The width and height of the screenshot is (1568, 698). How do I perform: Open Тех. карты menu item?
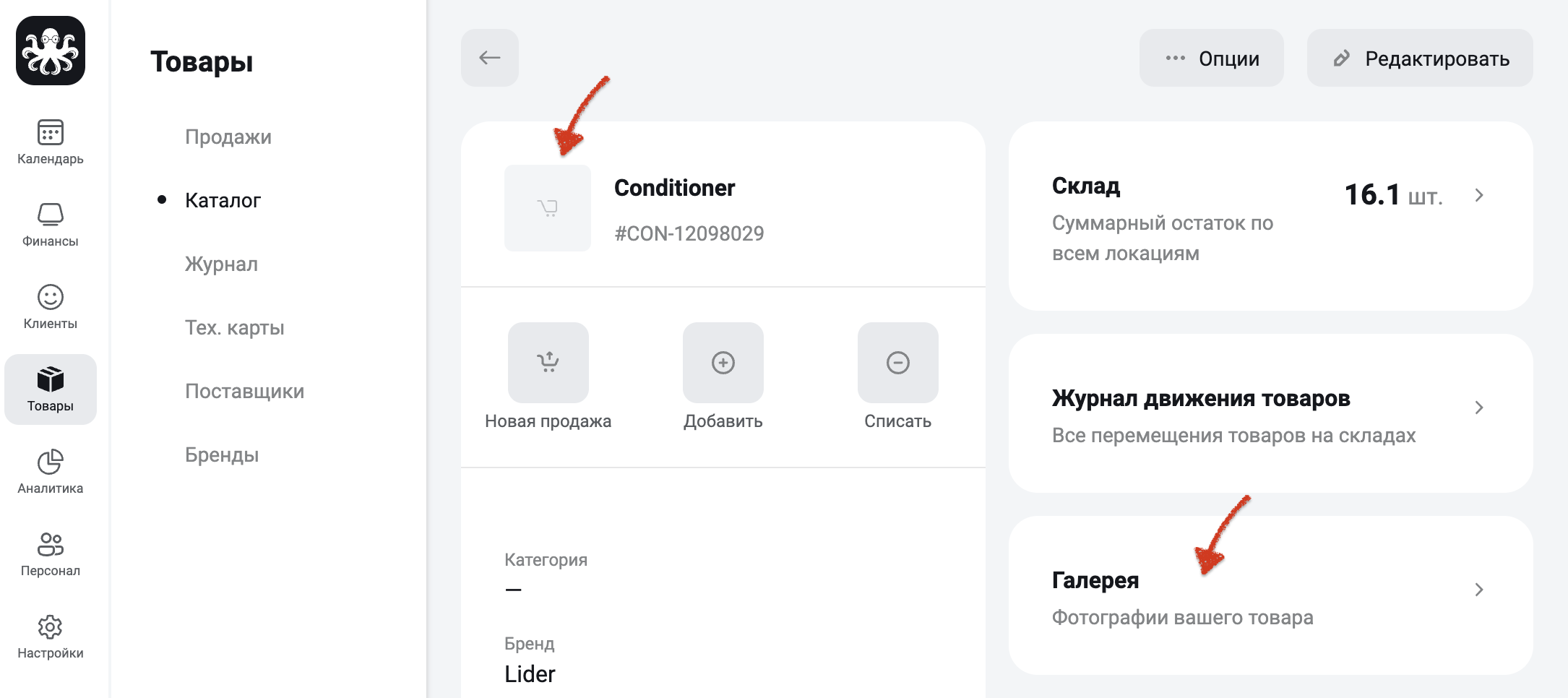235,327
